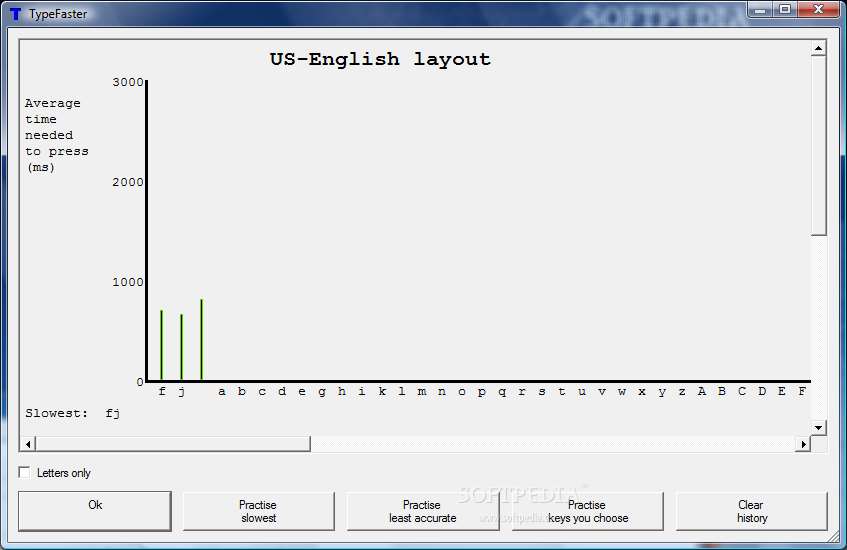Click the lowercase 'm' axis label
The height and width of the screenshot is (550, 847).
(422, 392)
